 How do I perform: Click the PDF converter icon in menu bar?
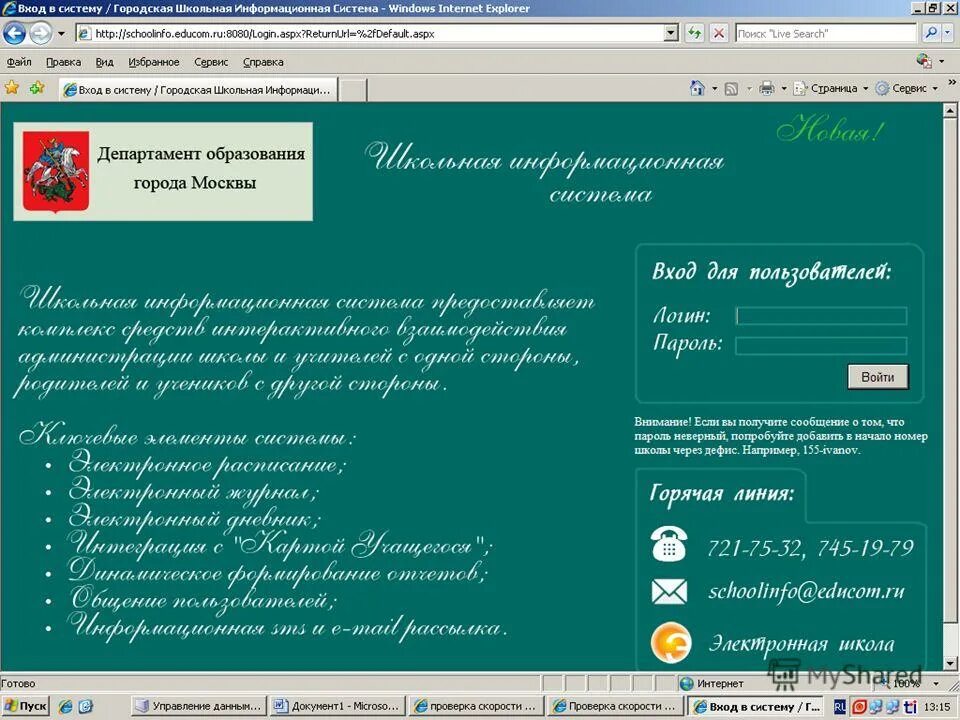tap(923, 61)
